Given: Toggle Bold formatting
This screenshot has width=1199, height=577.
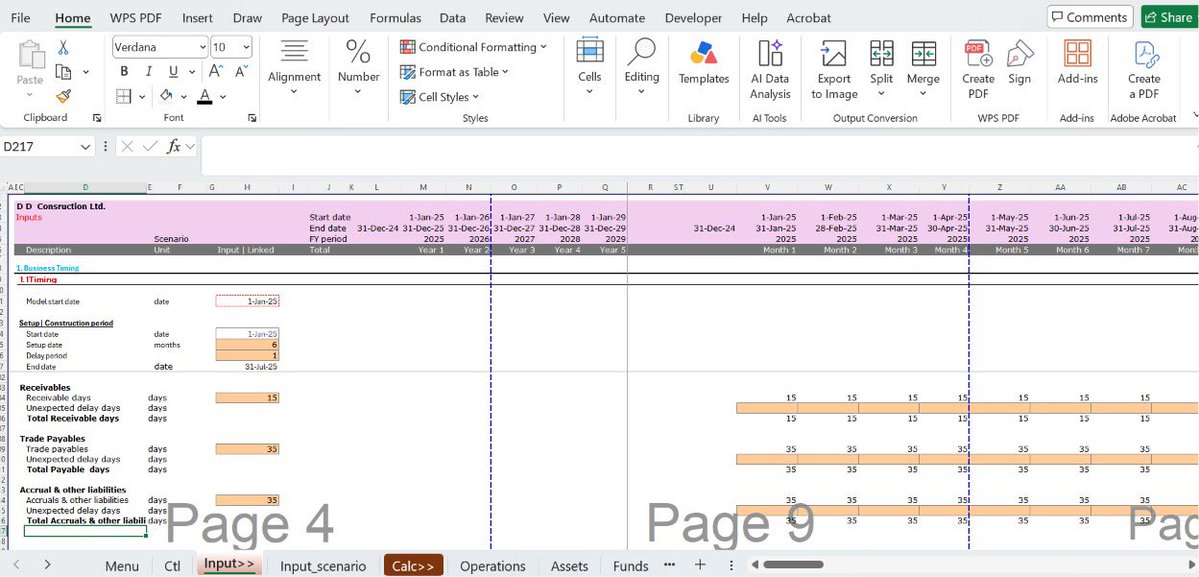Looking at the screenshot, I should tap(124, 71).
